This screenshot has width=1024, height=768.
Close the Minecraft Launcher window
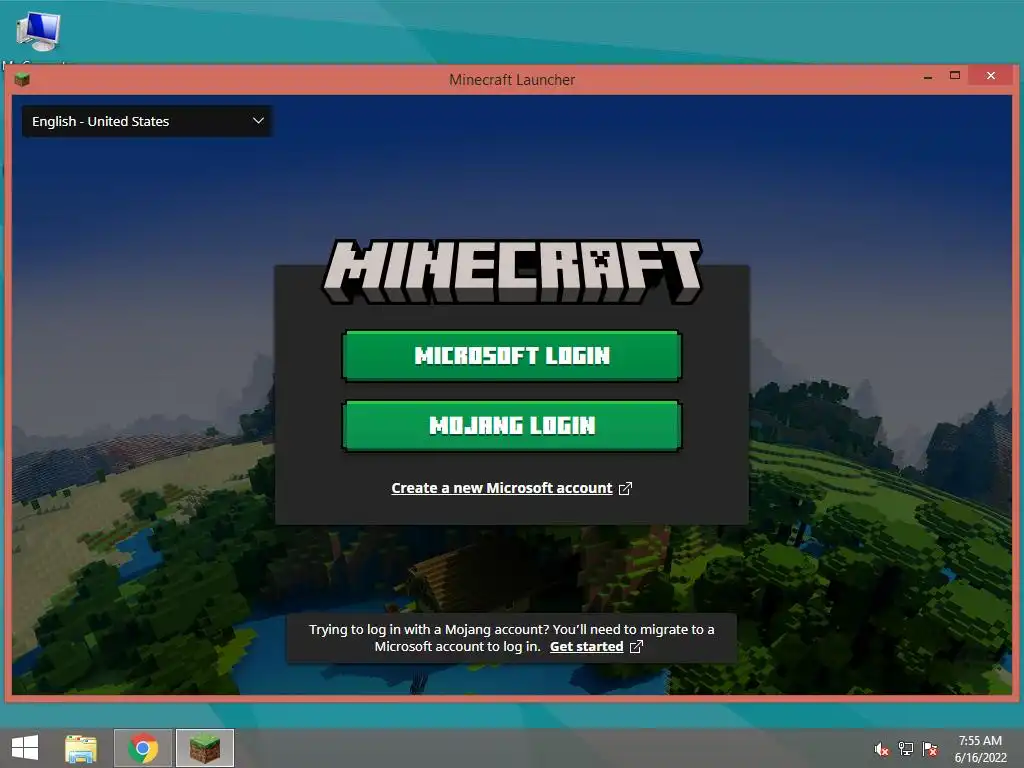(x=991, y=76)
